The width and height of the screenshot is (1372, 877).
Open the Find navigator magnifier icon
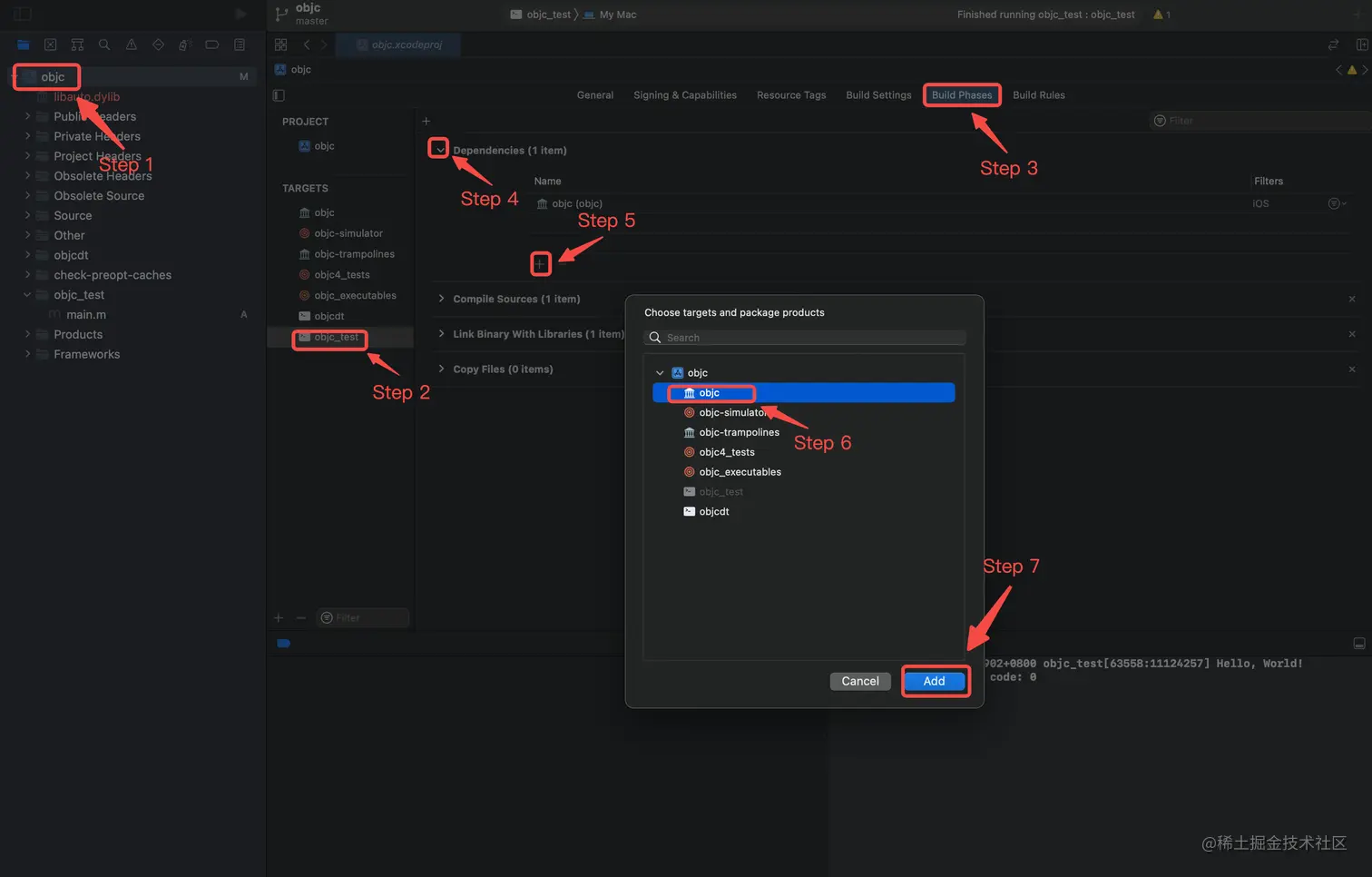tap(104, 44)
